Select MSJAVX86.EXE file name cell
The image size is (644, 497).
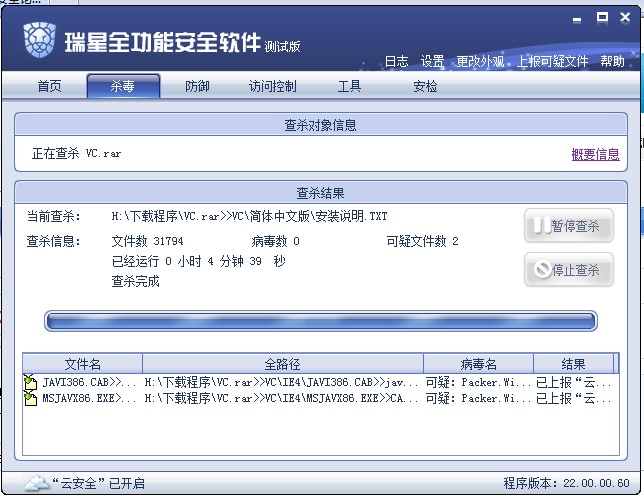pyautogui.click(x=89, y=398)
